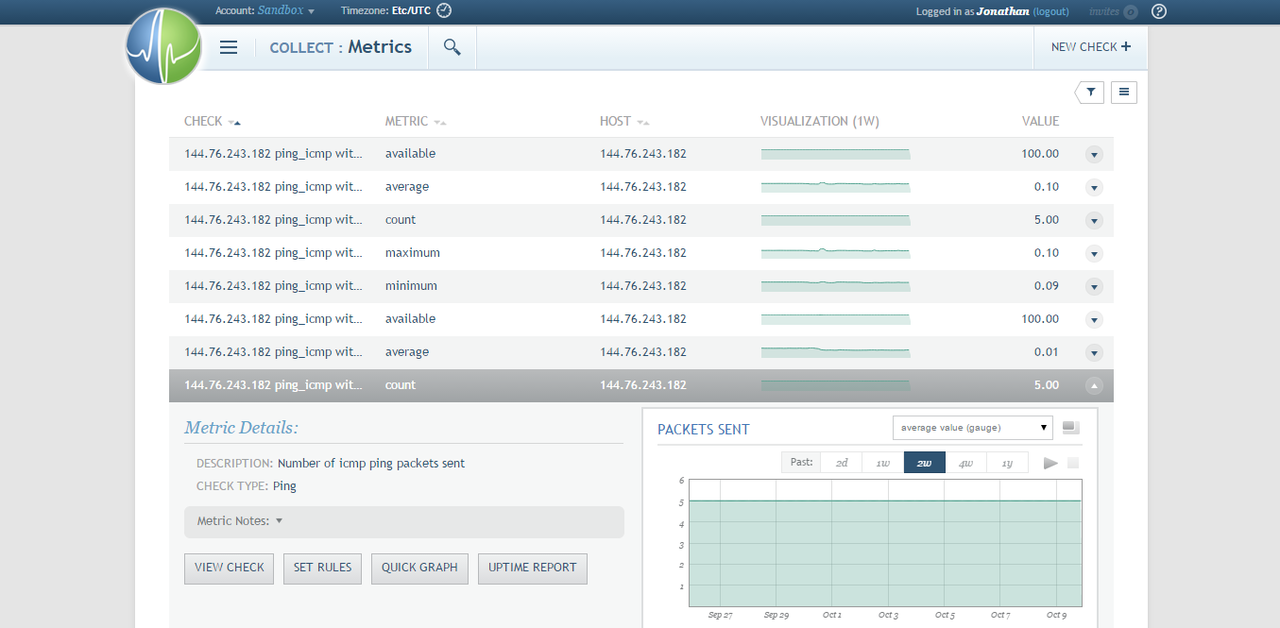Viewport: 1280px width, 628px height.
Task: Click the magnifying glass search icon
Action: pos(452,47)
